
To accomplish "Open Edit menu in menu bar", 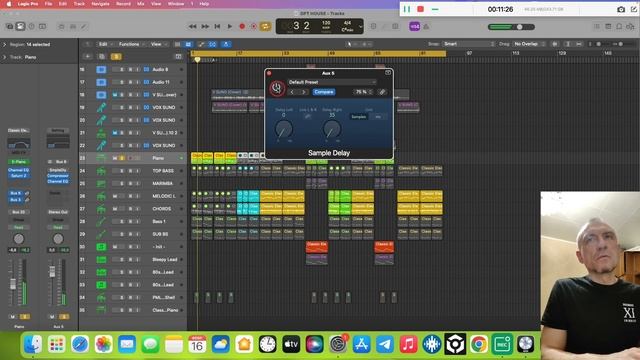I will coord(62,4).
